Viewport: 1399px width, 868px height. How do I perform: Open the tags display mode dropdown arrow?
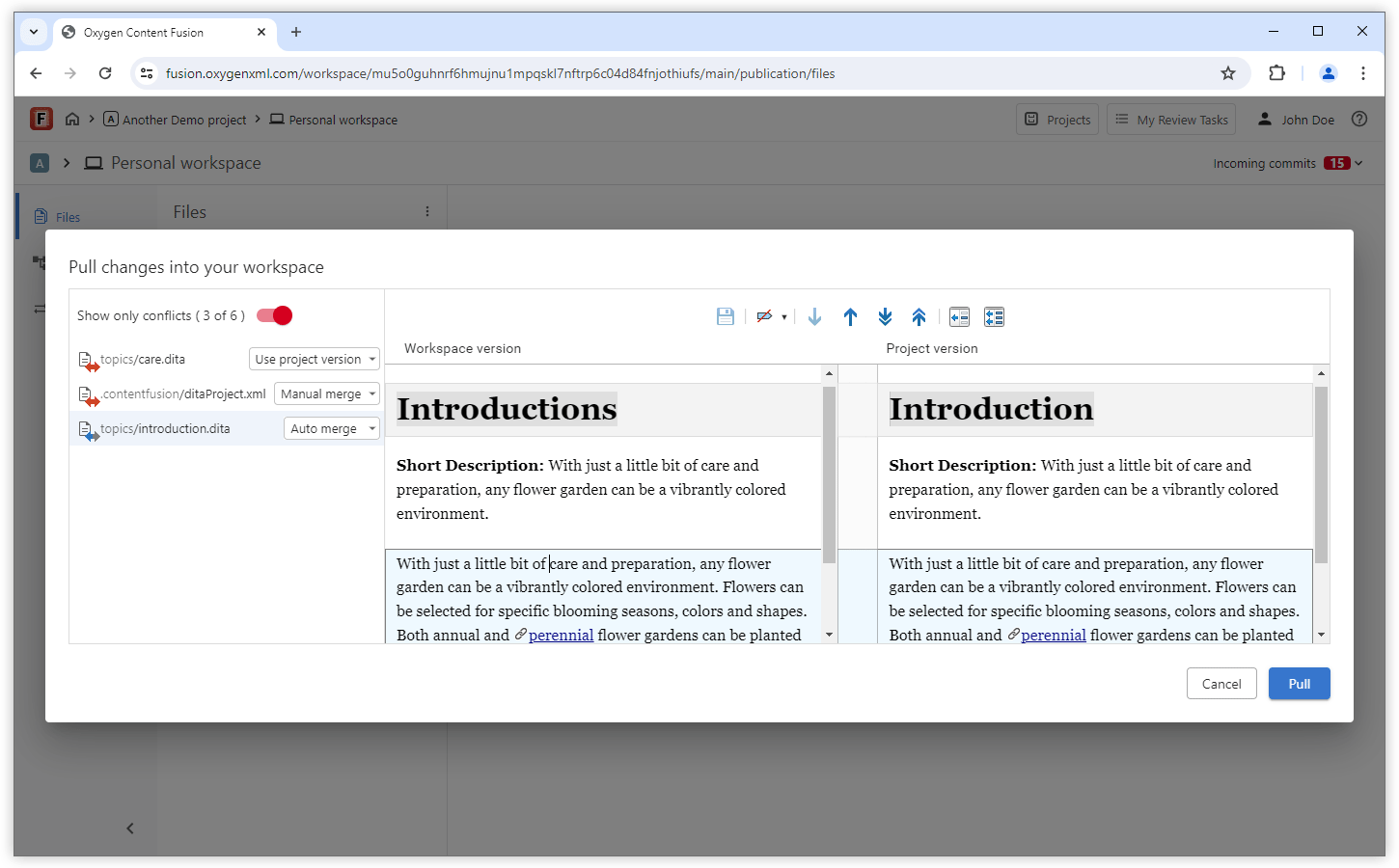[784, 317]
